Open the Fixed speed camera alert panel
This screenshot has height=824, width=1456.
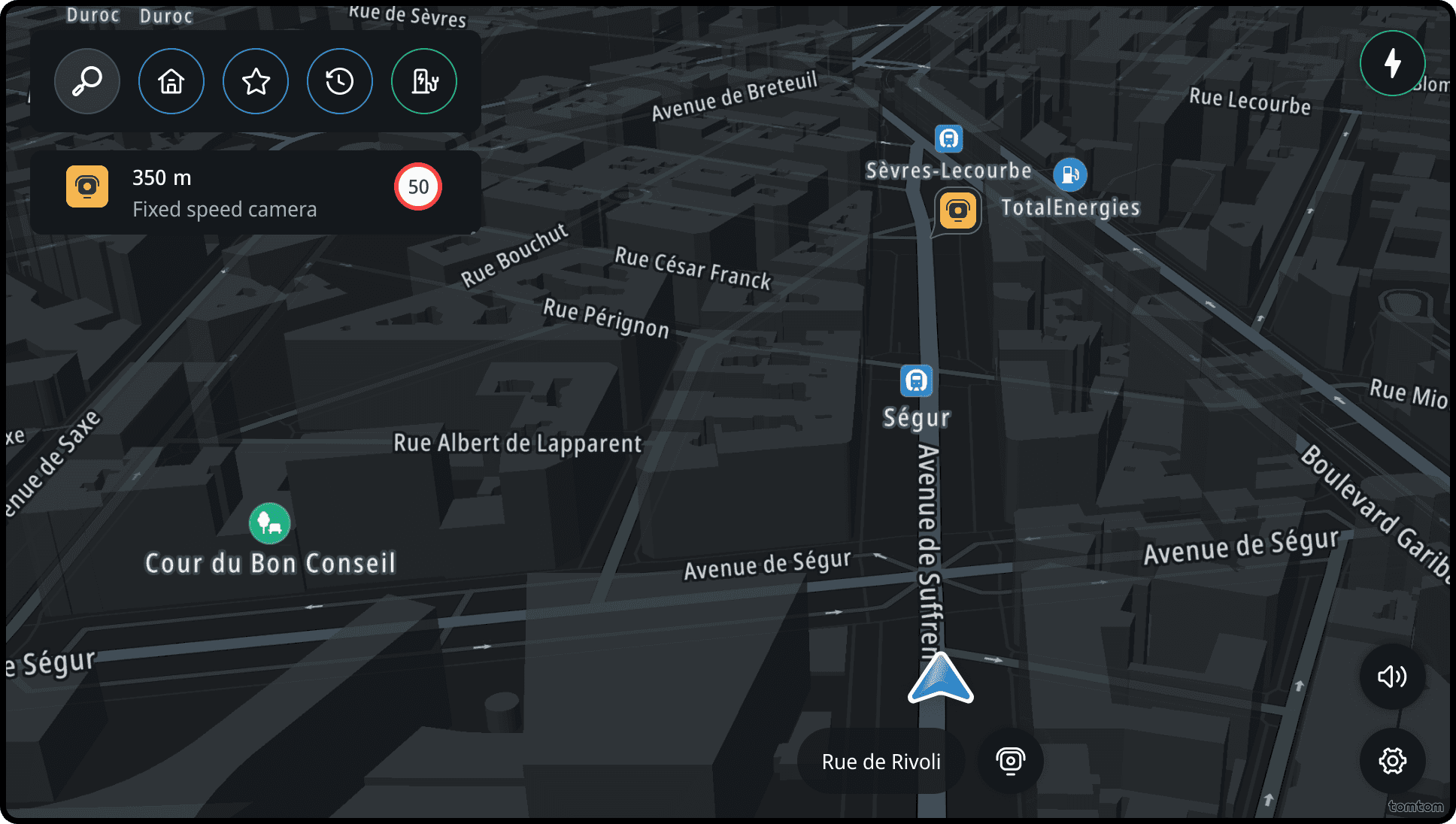click(x=256, y=192)
